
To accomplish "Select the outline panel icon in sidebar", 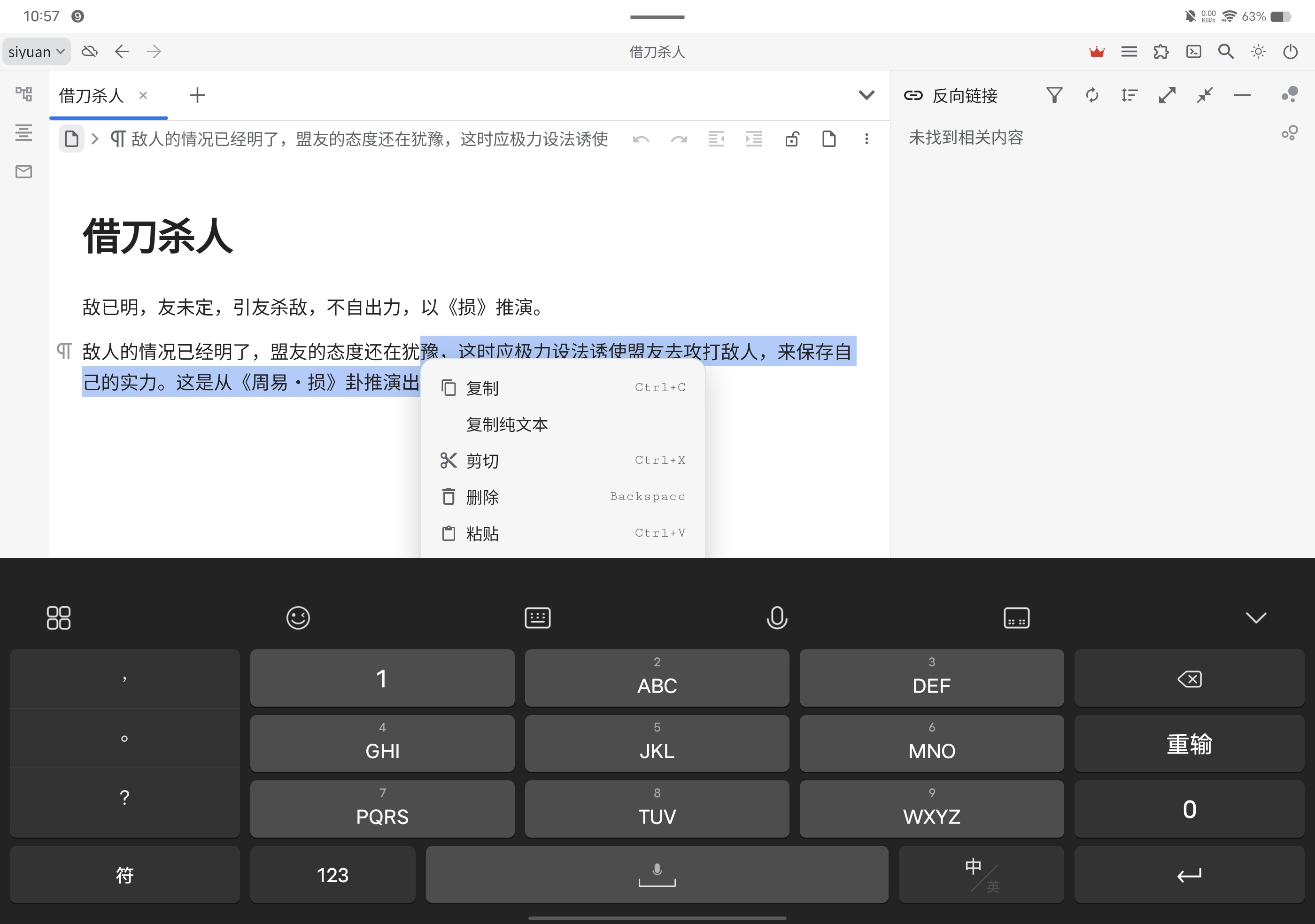I will pos(23,133).
